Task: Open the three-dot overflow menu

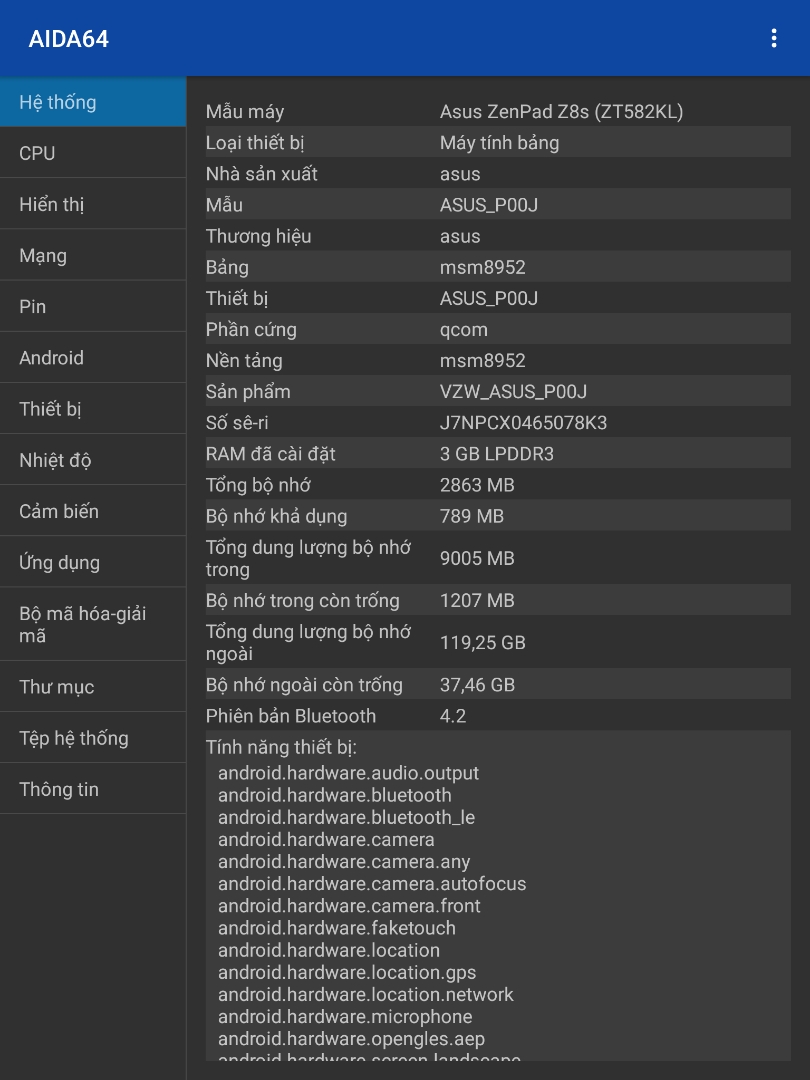Action: [773, 38]
